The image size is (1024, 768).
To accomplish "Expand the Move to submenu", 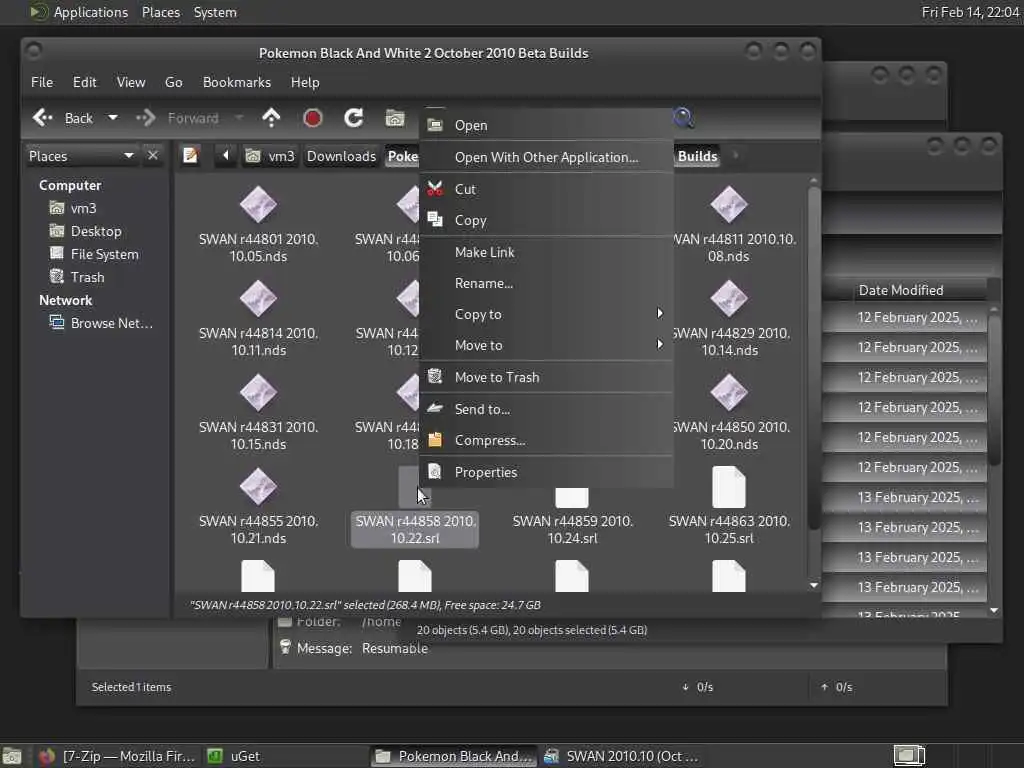I will 547,345.
